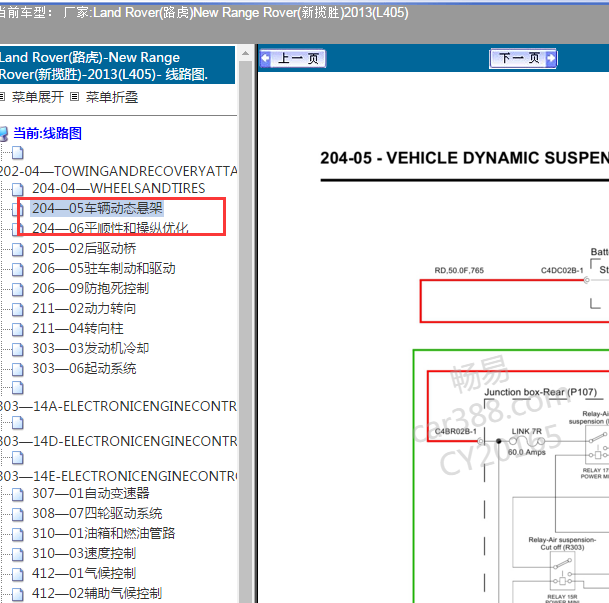
Task: Open 211—02动力转向 diagram
Action: point(84,309)
